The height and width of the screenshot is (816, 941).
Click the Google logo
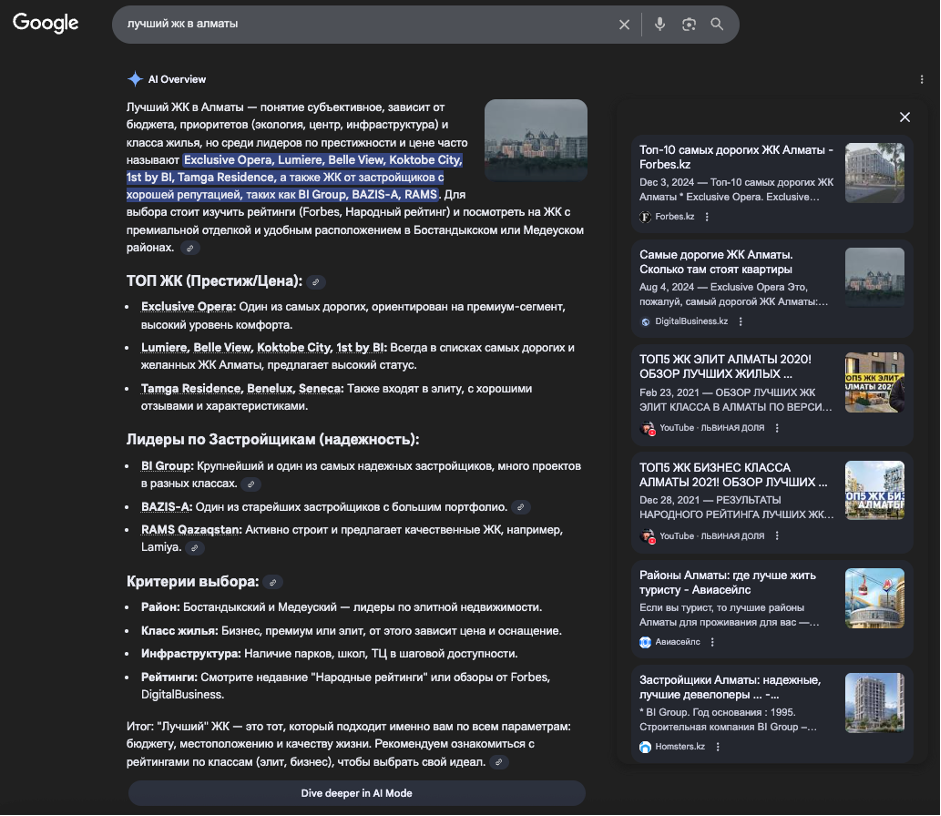click(46, 24)
